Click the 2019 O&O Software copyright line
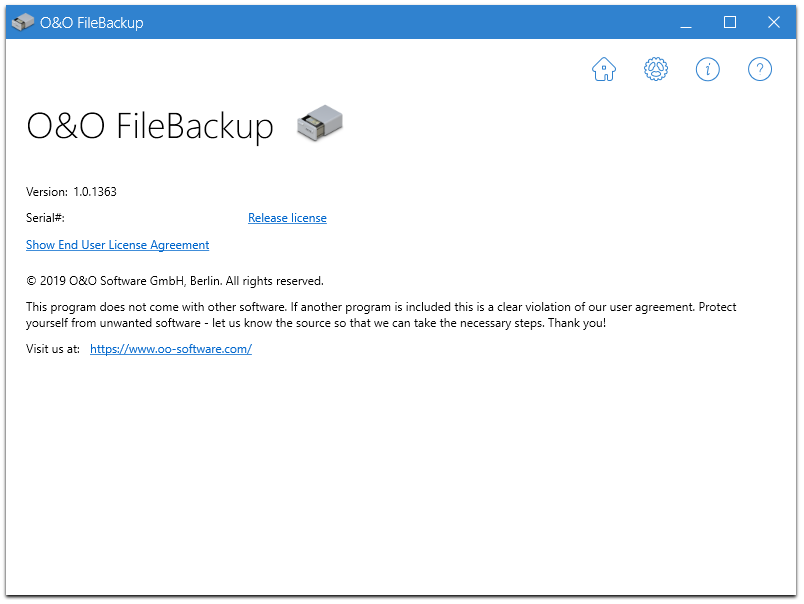Viewport: 804px width, 604px height. 175,281
